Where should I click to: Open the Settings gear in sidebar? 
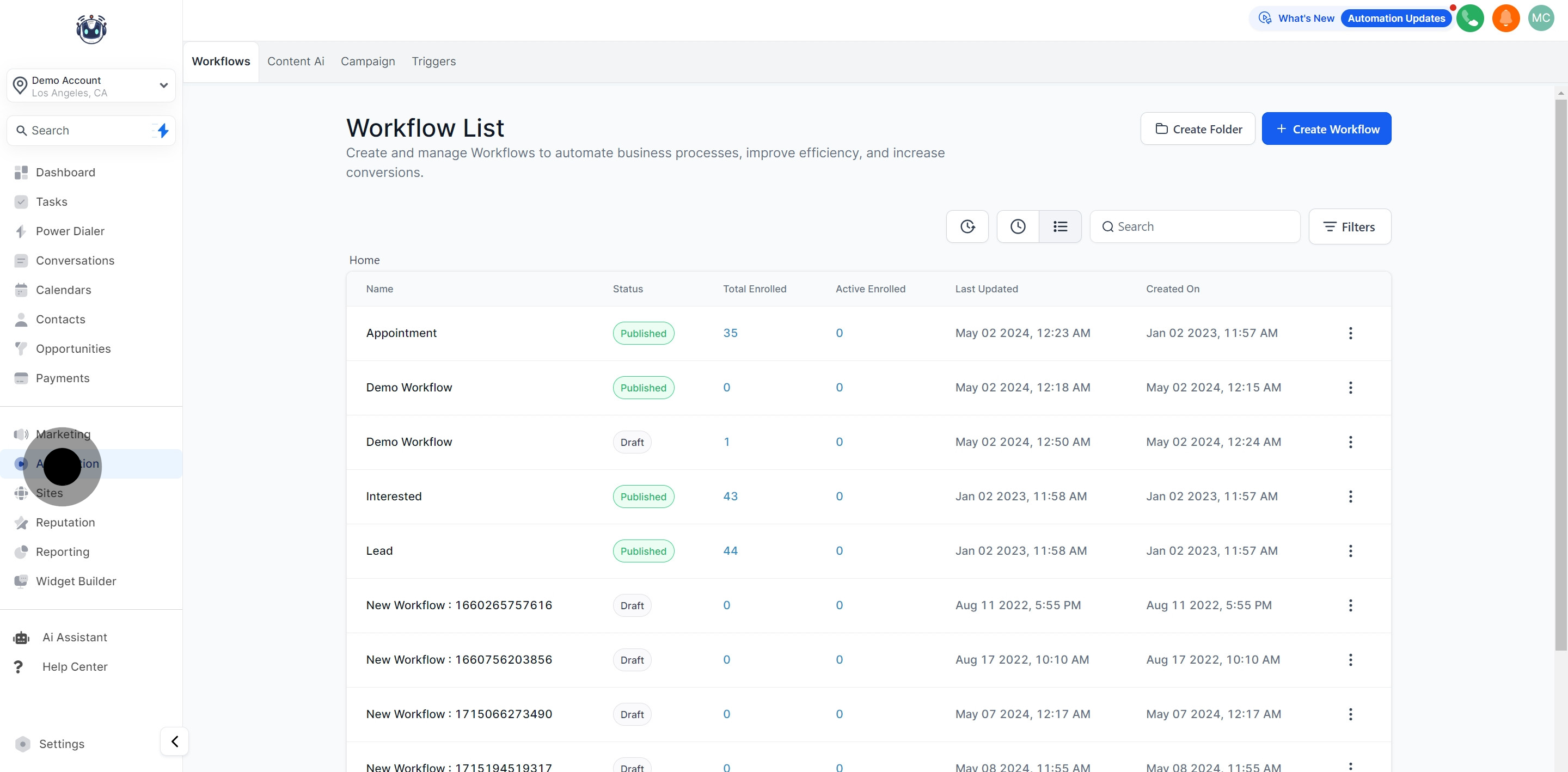(61, 743)
